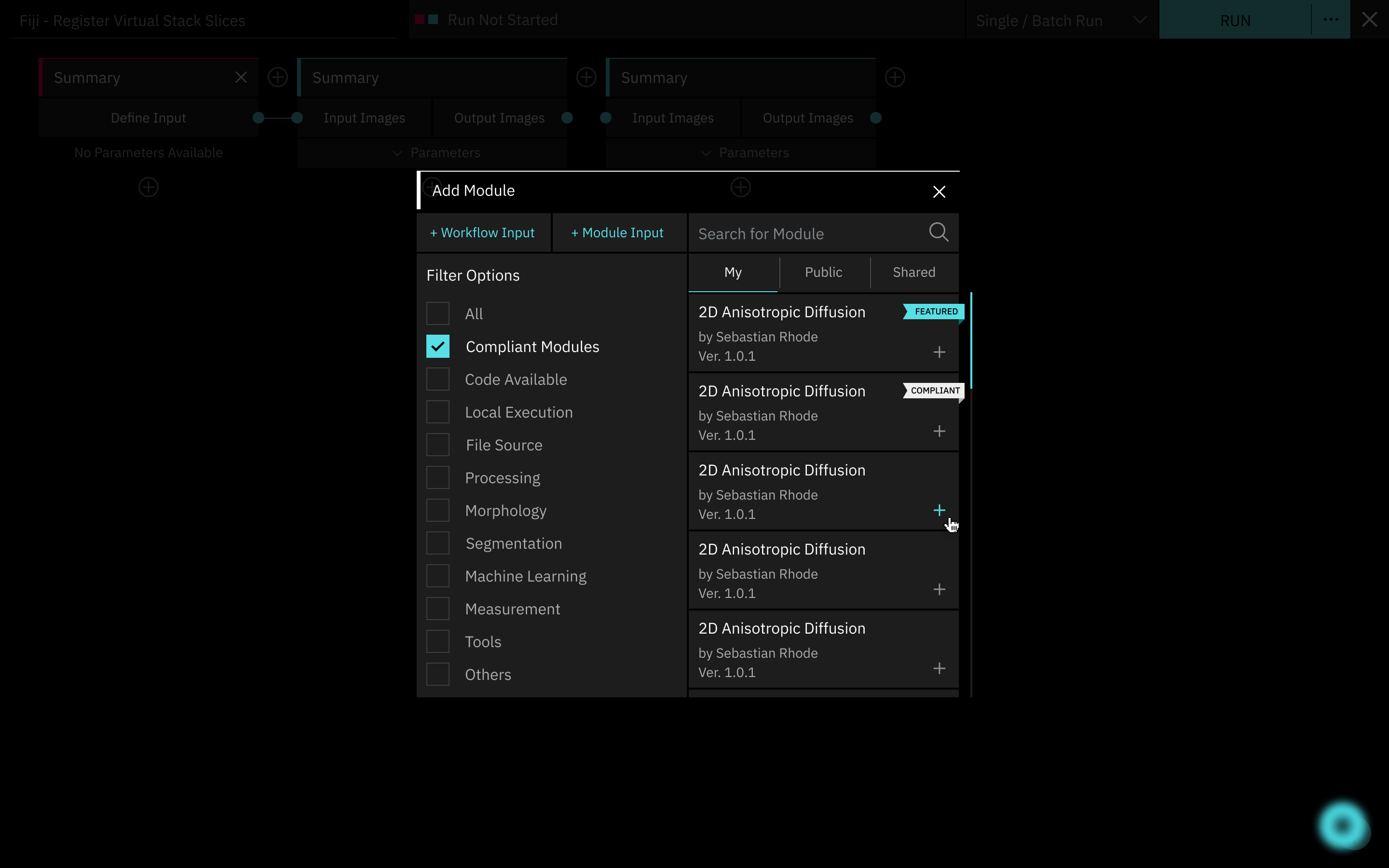Image resolution: width=1389 pixels, height=868 pixels.
Task: Check the Others filter
Action: pyautogui.click(x=438, y=674)
